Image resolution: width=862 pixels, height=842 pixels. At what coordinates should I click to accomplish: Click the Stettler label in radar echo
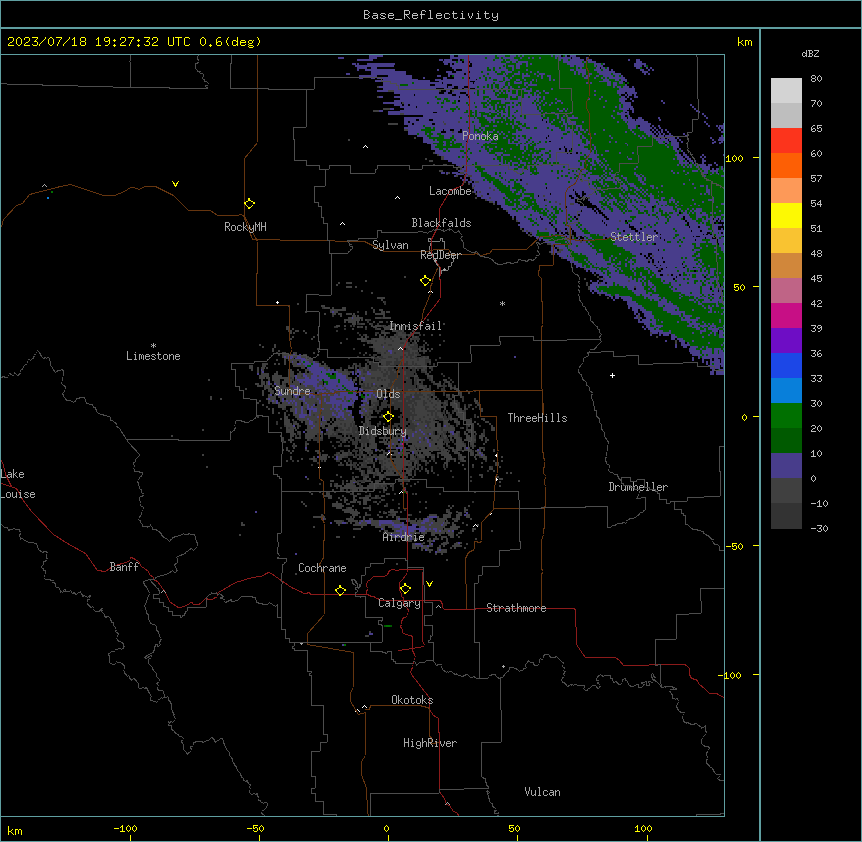tap(634, 237)
